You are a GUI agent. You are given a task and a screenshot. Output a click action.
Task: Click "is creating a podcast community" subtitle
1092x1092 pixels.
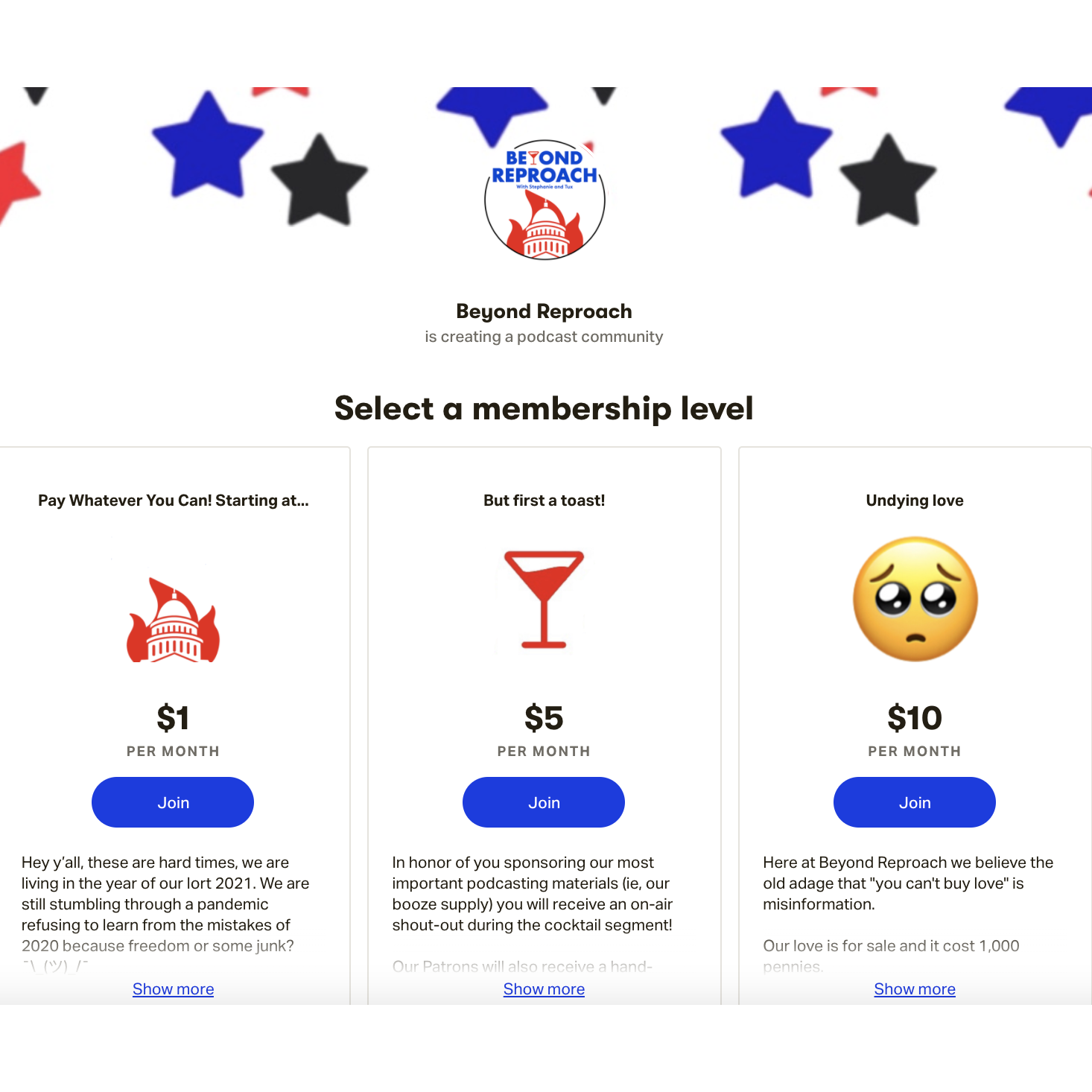[x=544, y=337]
